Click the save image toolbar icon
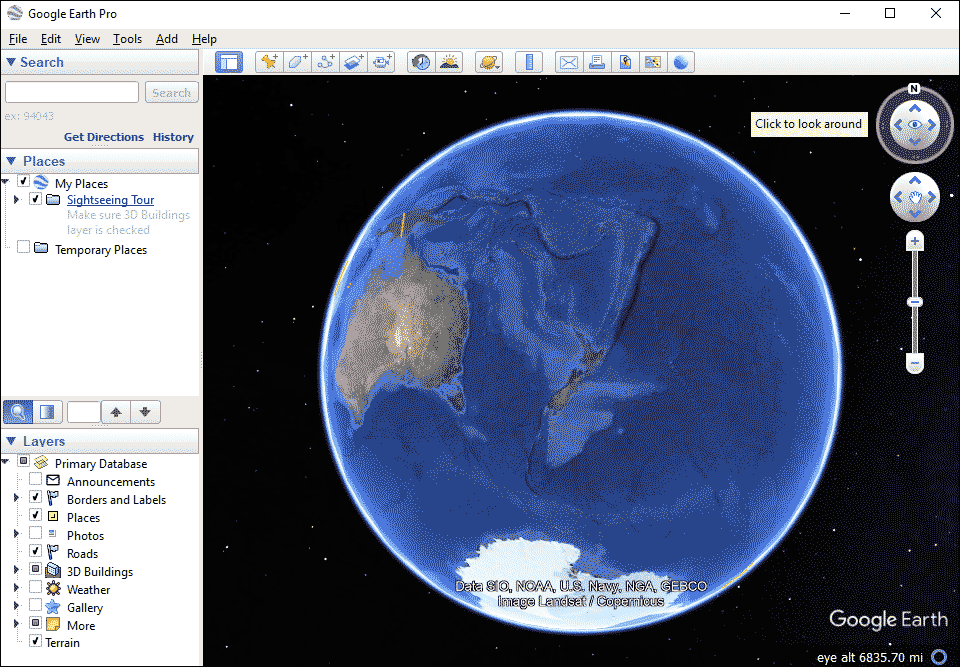Viewport: 960px width, 667px height. [625, 62]
